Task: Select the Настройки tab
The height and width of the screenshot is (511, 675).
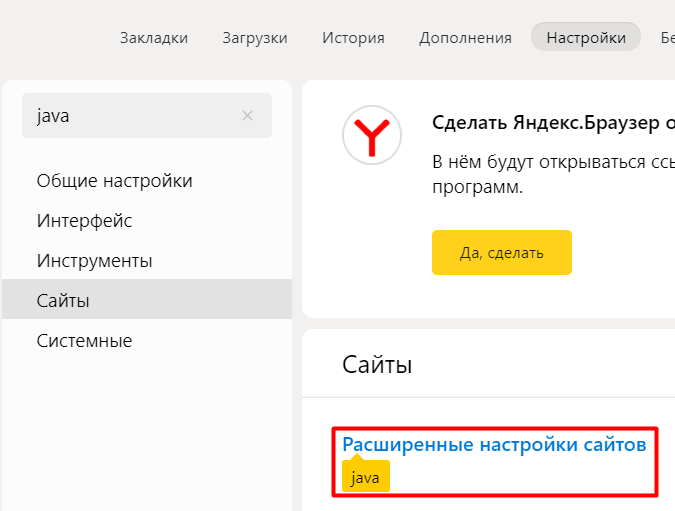Action: 586,37
